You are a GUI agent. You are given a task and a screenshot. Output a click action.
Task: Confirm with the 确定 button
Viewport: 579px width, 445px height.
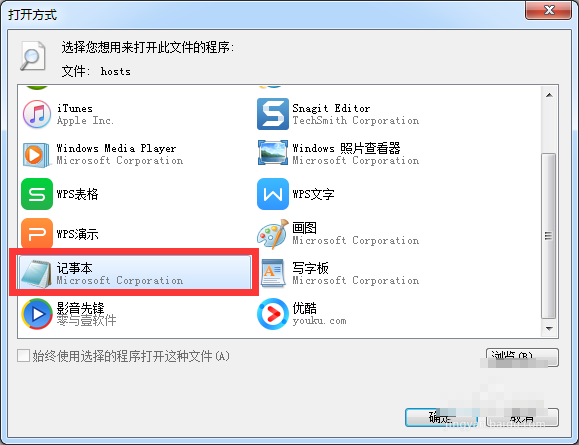(442, 418)
